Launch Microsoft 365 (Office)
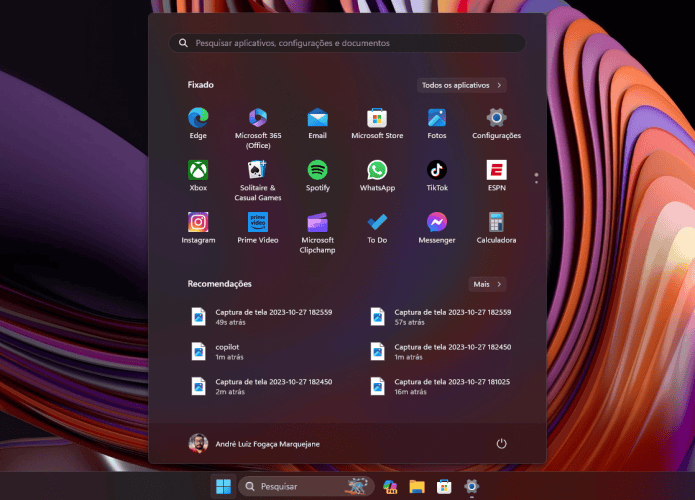This screenshot has height=500, width=695. [258, 128]
